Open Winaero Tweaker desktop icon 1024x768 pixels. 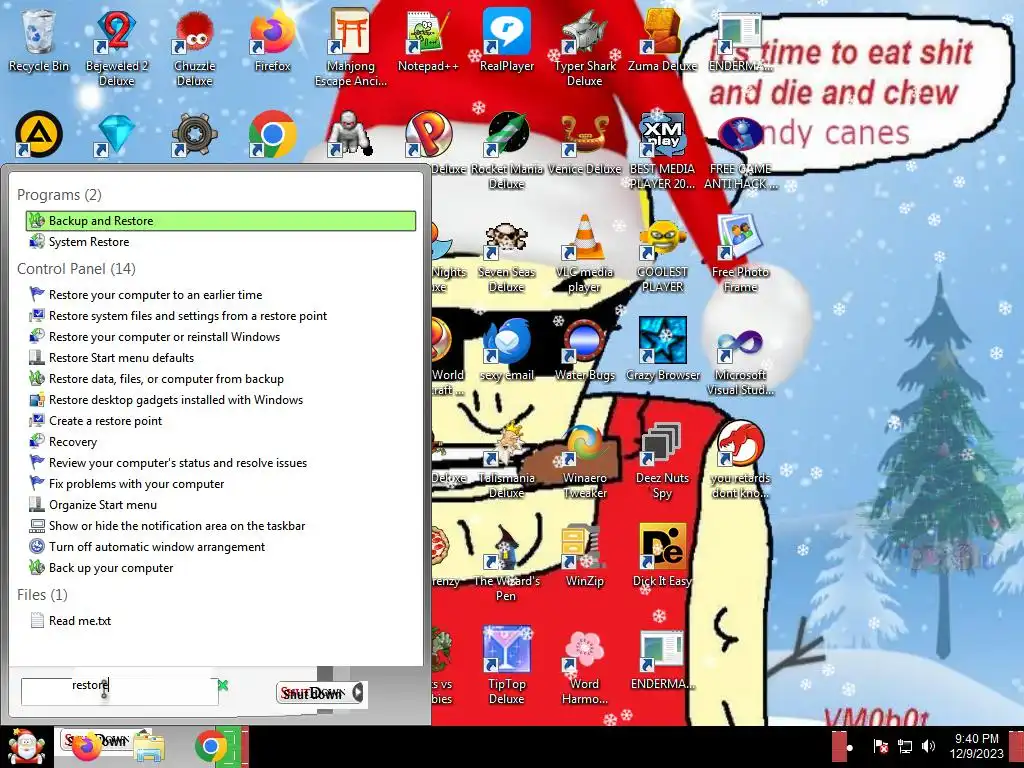[584, 460]
